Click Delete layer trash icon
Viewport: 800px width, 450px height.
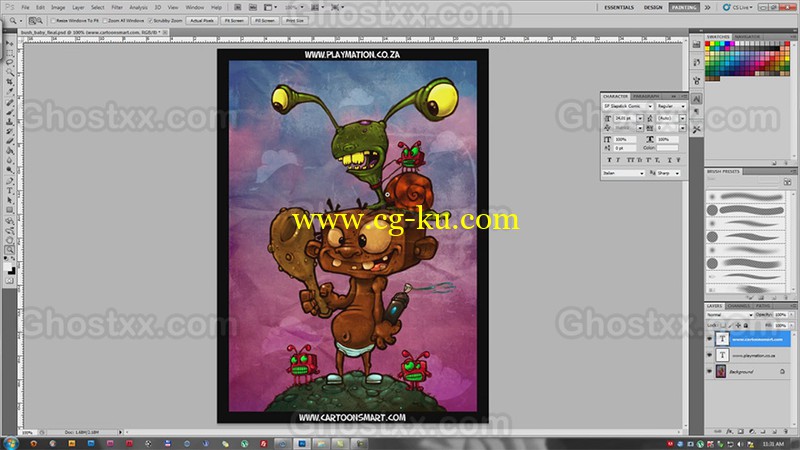(x=786, y=432)
